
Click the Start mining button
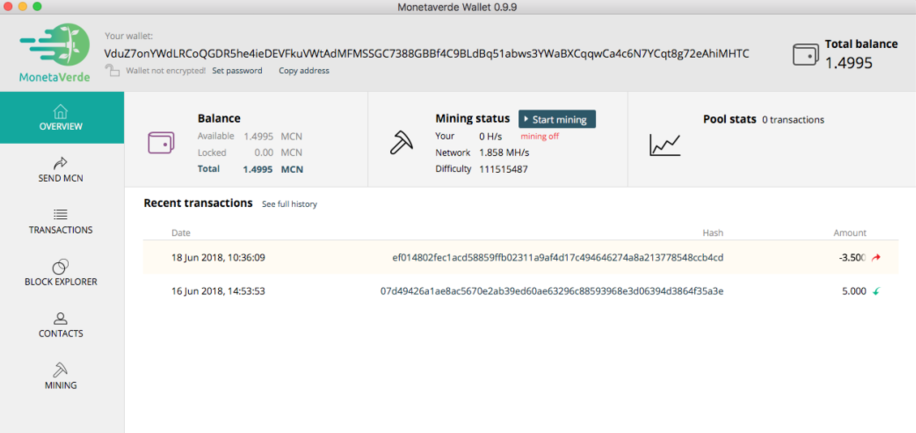coord(557,119)
